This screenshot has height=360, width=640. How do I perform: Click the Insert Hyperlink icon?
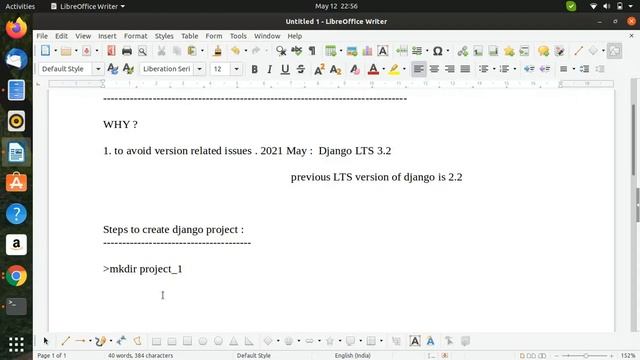(462, 51)
